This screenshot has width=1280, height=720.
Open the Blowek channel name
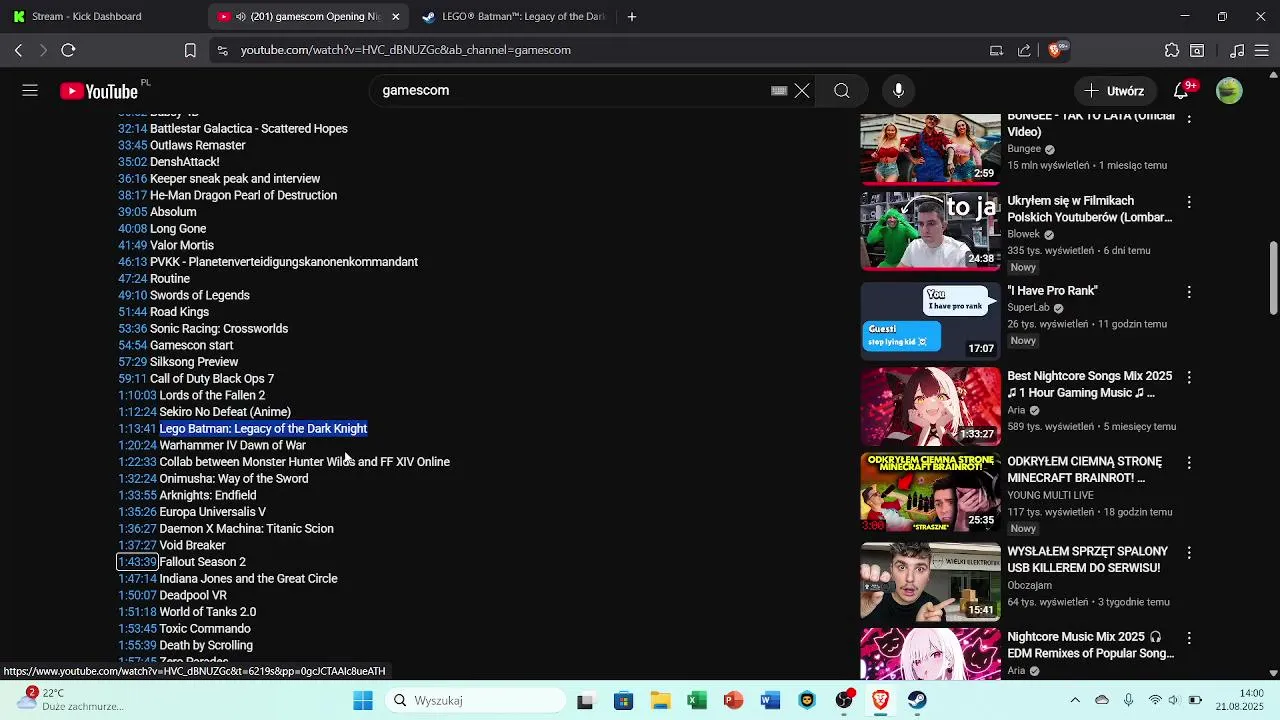point(1024,235)
